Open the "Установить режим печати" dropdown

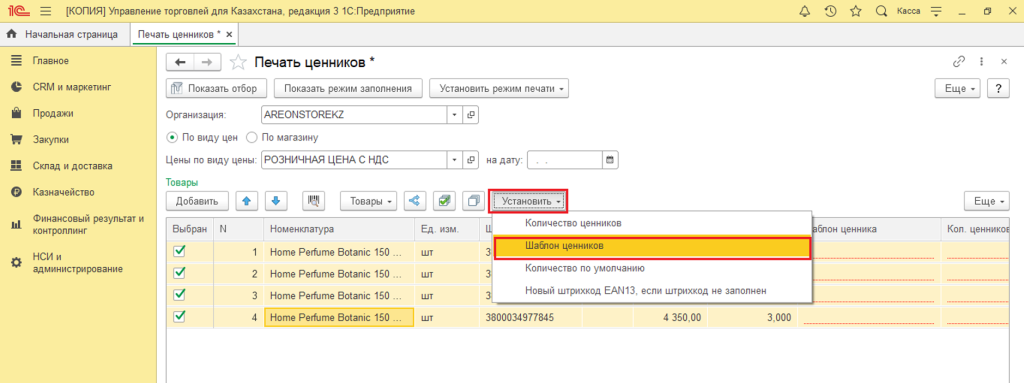(x=499, y=88)
